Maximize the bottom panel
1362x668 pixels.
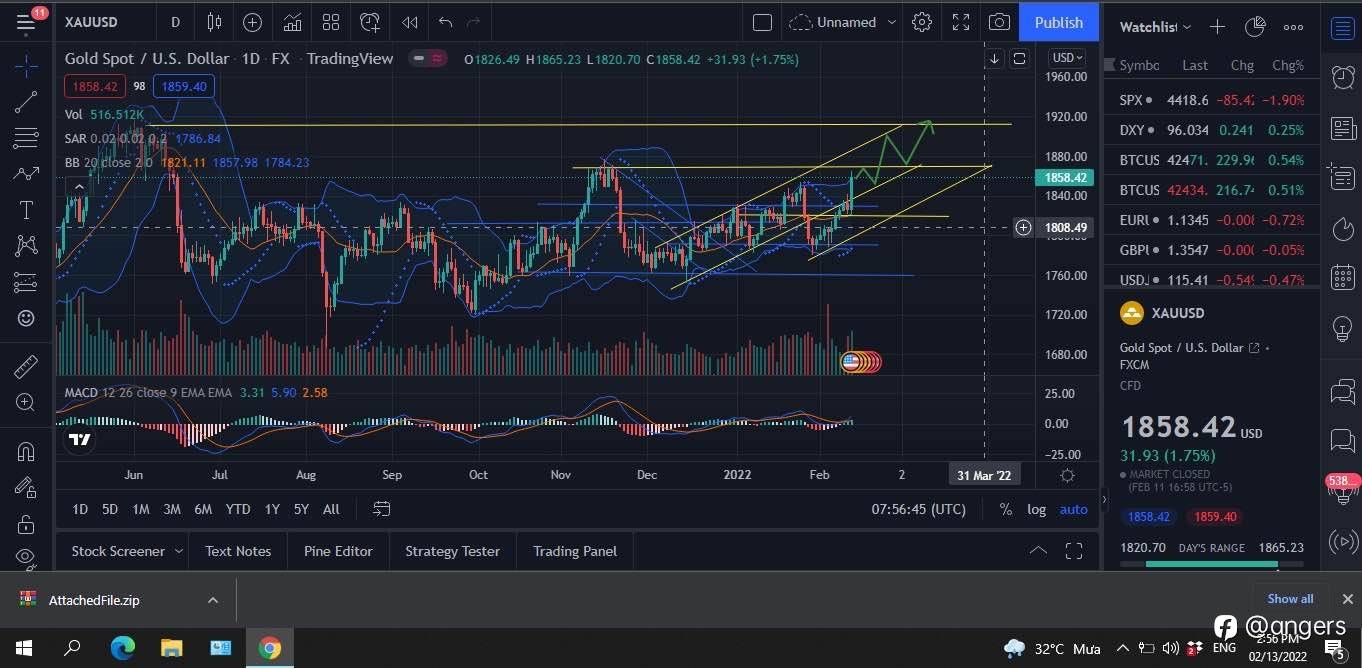click(x=1074, y=550)
